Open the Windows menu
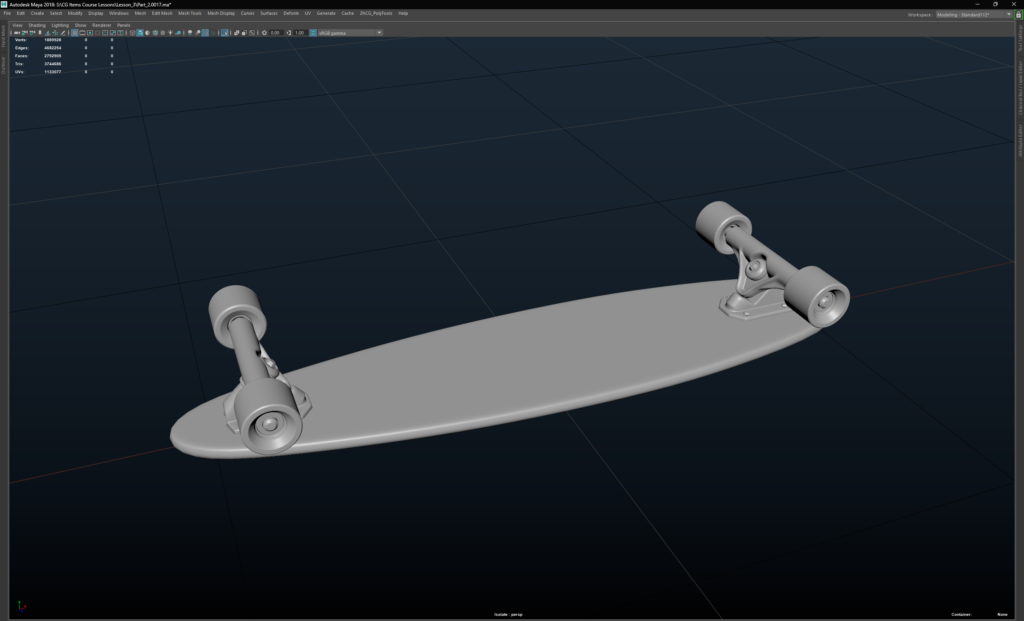 (x=119, y=13)
